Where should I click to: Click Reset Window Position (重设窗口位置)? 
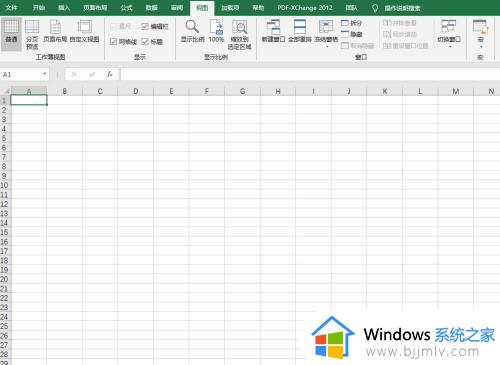pyautogui.click(x=405, y=45)
